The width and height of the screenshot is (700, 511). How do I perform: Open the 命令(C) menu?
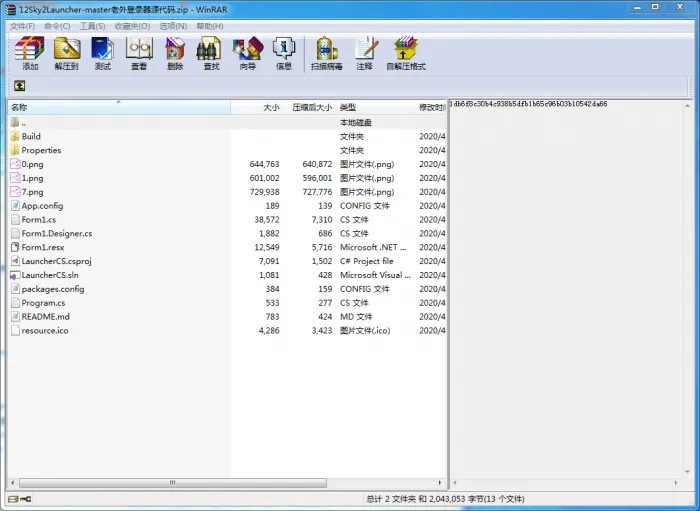click(57, 26)
